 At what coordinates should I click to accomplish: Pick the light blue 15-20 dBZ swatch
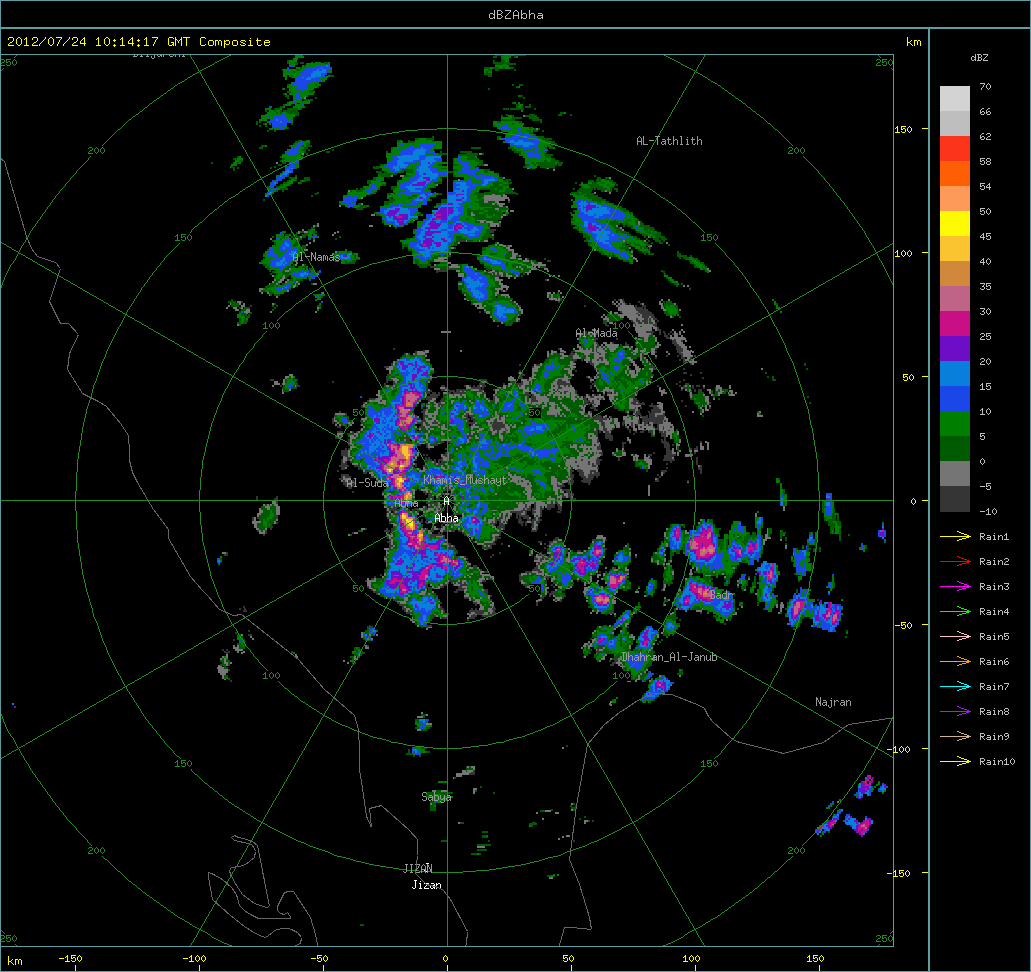pos(955,373)
